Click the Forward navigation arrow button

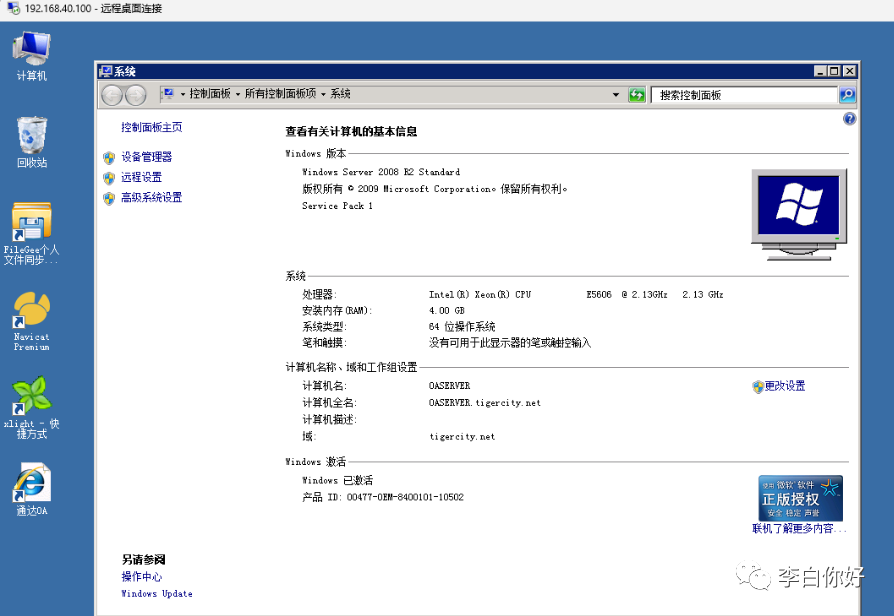135,95
